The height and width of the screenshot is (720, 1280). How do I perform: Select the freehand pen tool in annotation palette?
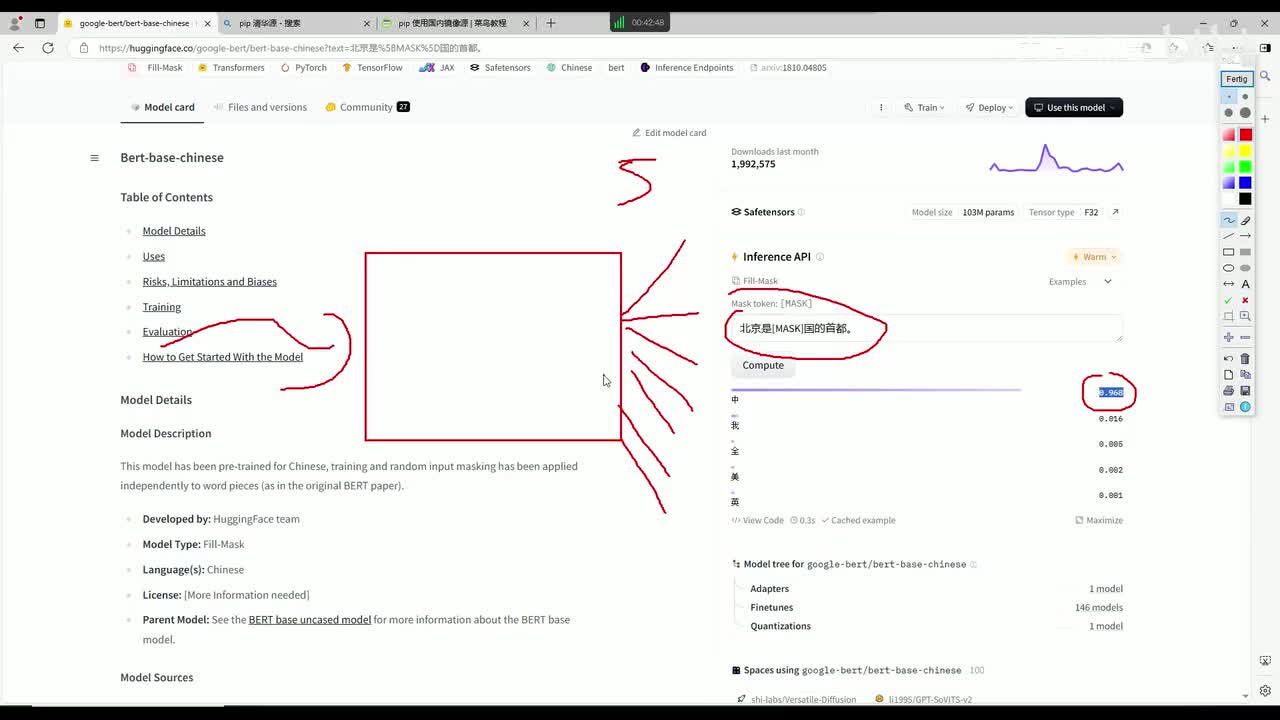1229,220
